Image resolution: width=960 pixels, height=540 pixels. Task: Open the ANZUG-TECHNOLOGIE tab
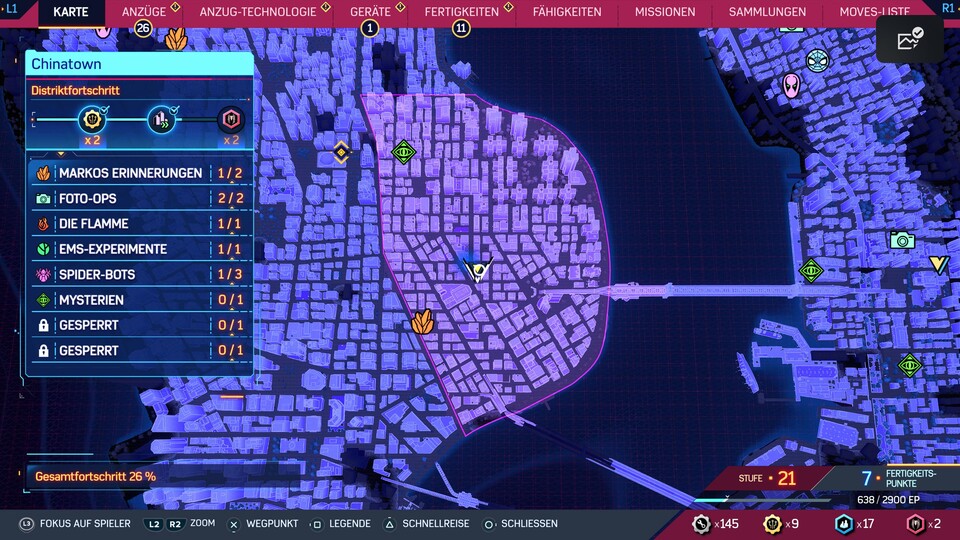258,12
